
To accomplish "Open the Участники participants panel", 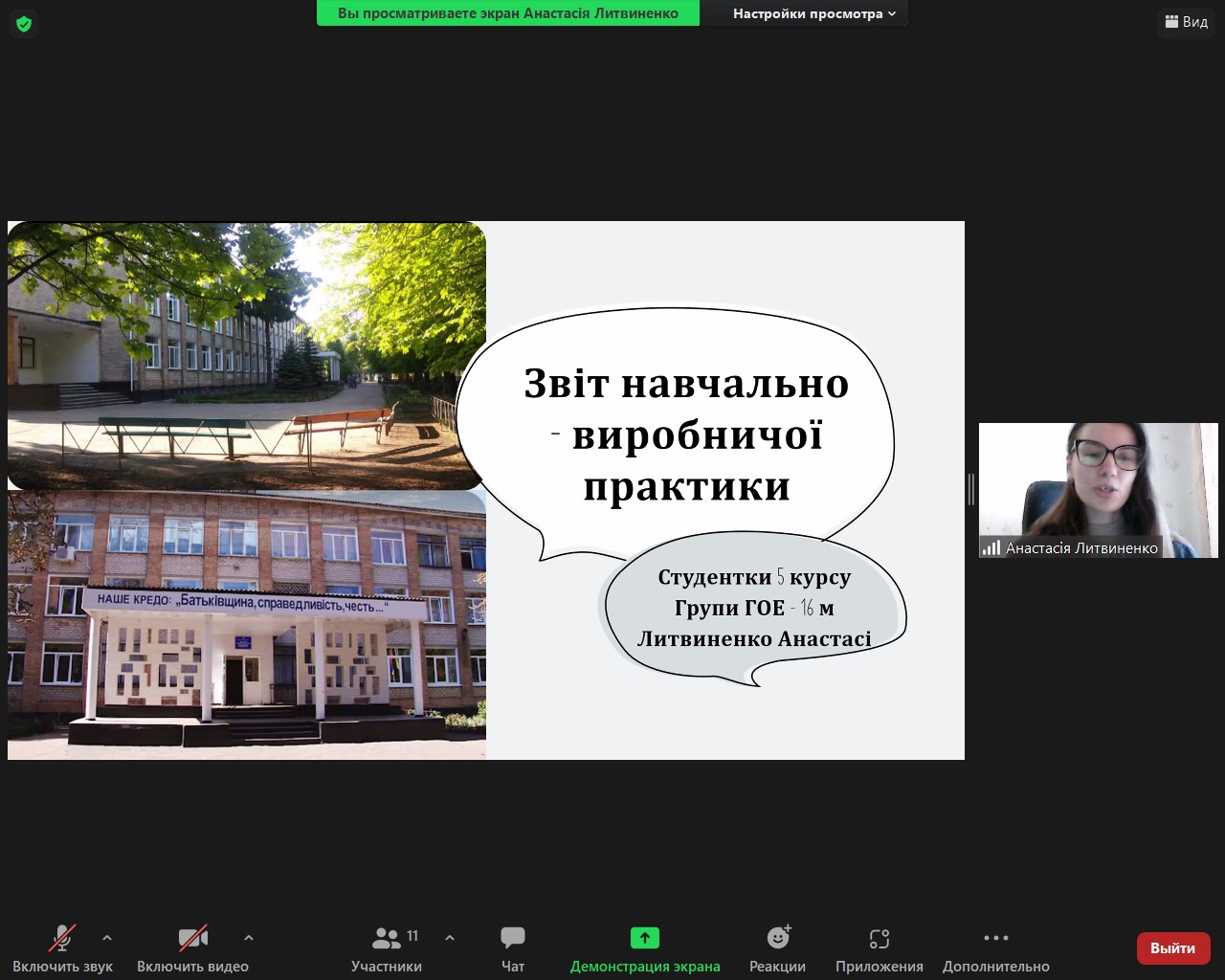I will pos(387,947).
